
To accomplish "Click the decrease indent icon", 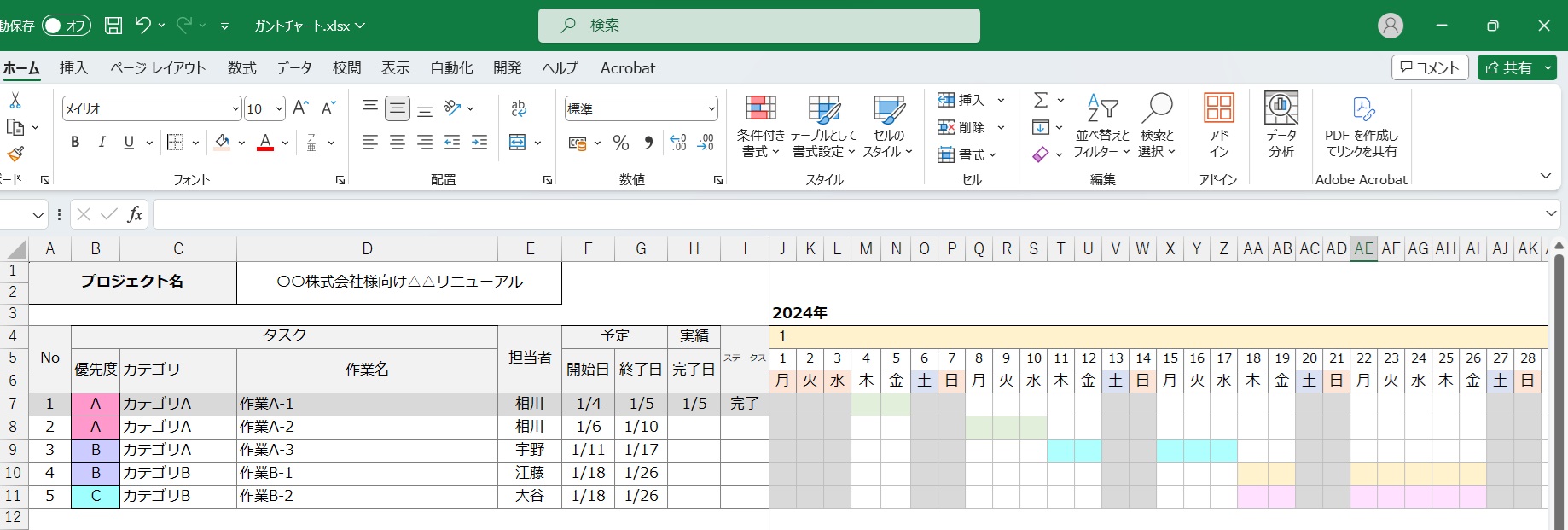I will click(x=452, y=143).
